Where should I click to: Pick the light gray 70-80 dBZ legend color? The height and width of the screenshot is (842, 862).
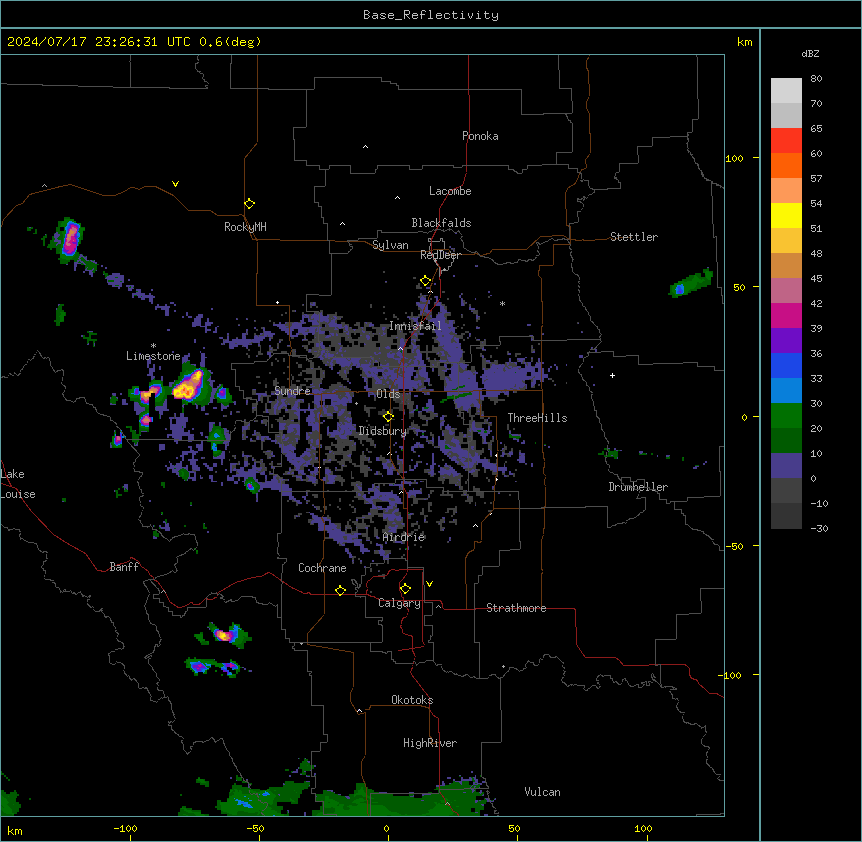click(x=786, y=91)
